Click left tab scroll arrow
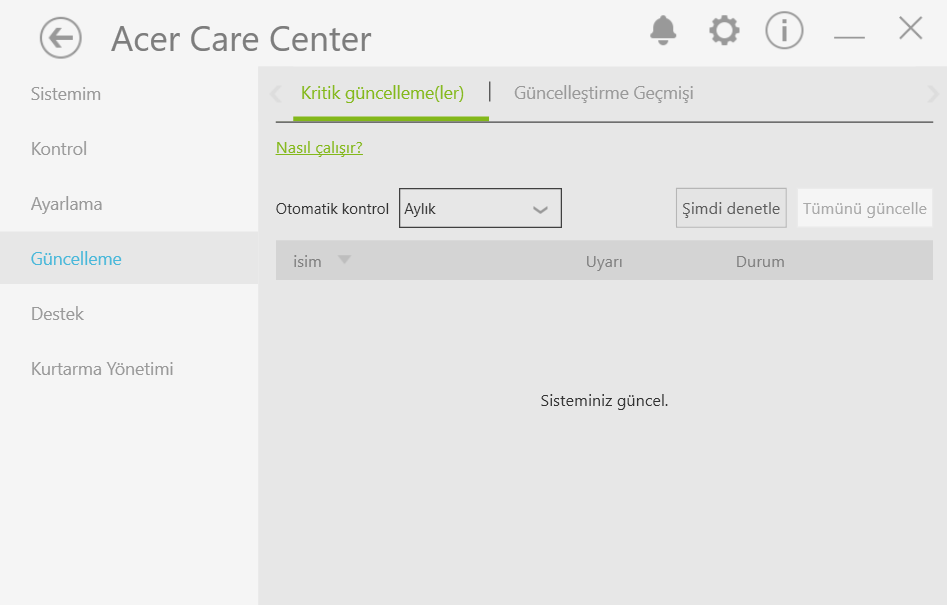Image resolution: width=947 pixels, height=605 pixels. click(276, 94)
